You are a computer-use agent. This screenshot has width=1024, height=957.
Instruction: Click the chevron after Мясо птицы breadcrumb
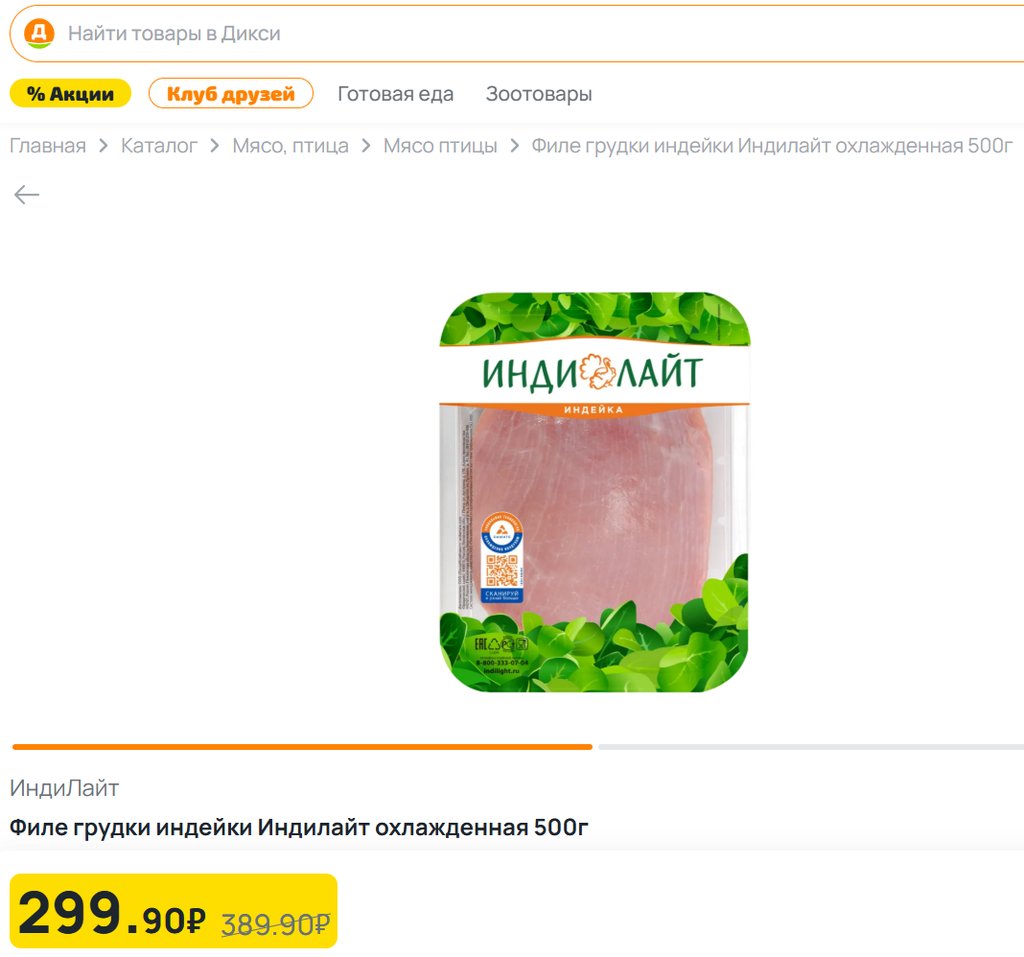514,146
